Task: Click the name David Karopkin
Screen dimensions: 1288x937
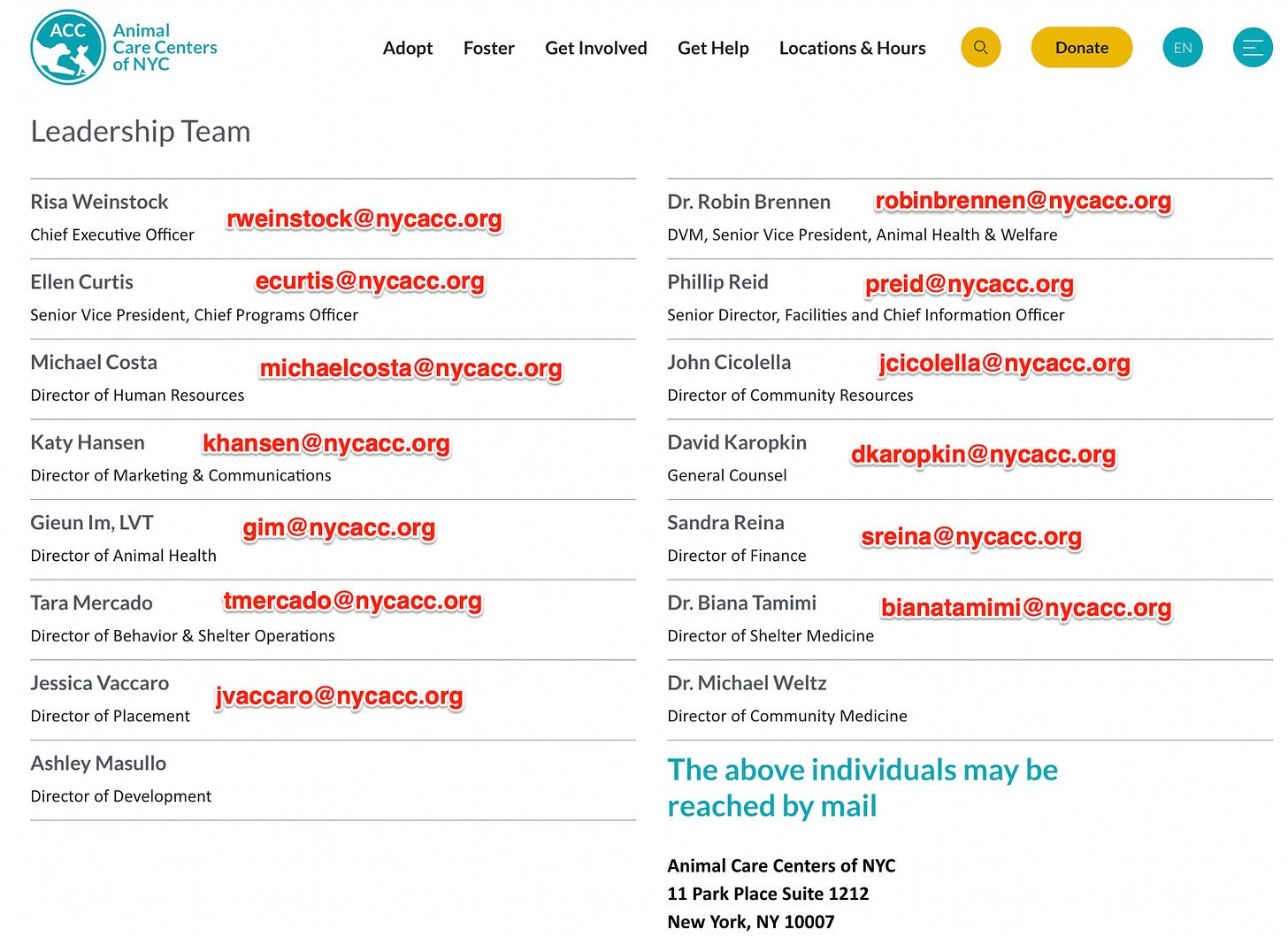Action: point(737,442)
